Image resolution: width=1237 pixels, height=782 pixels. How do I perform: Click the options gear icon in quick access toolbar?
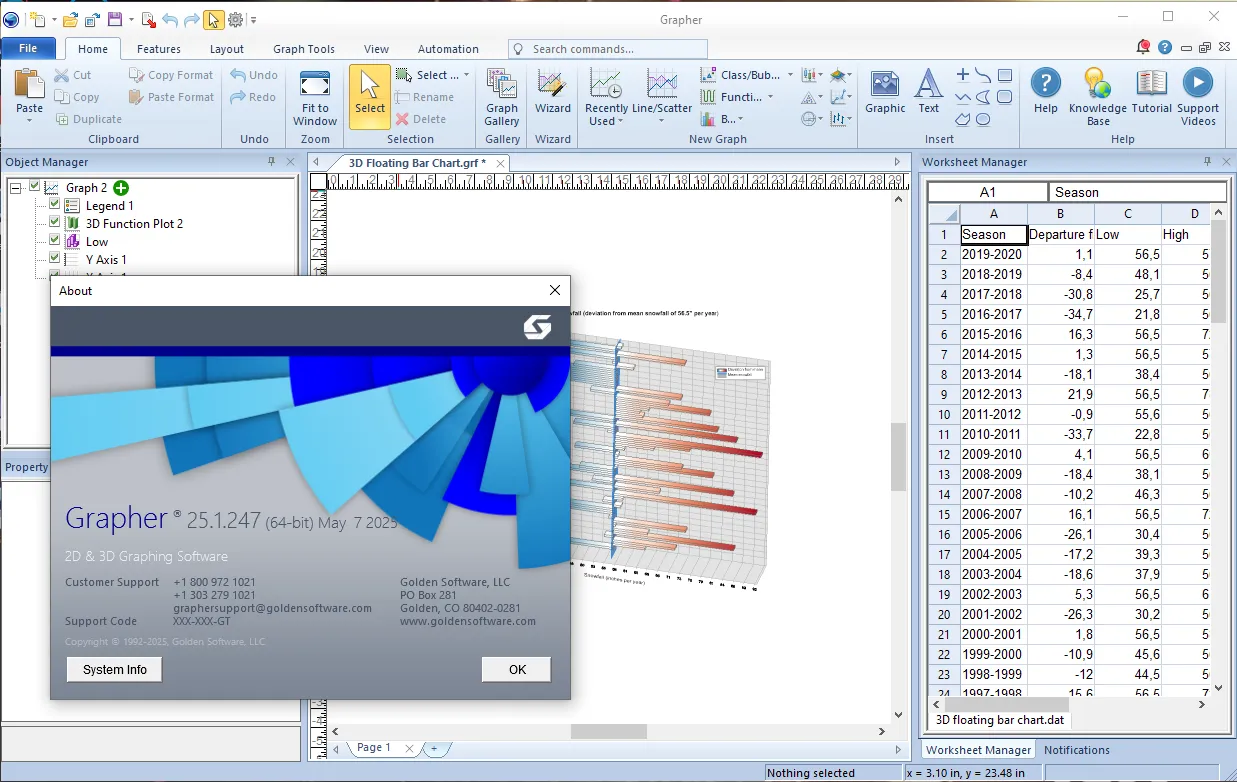click(x=235, y=19)
